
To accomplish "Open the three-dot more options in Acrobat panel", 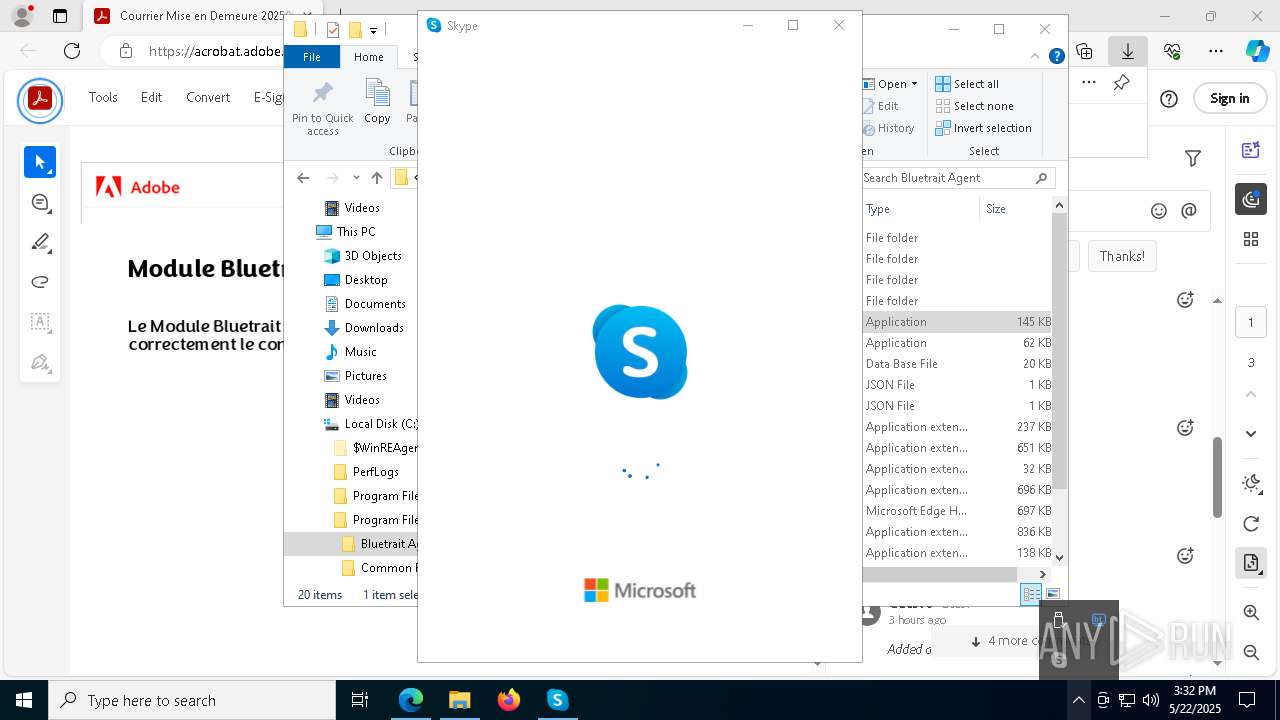I will click(x=1089, y=82).
